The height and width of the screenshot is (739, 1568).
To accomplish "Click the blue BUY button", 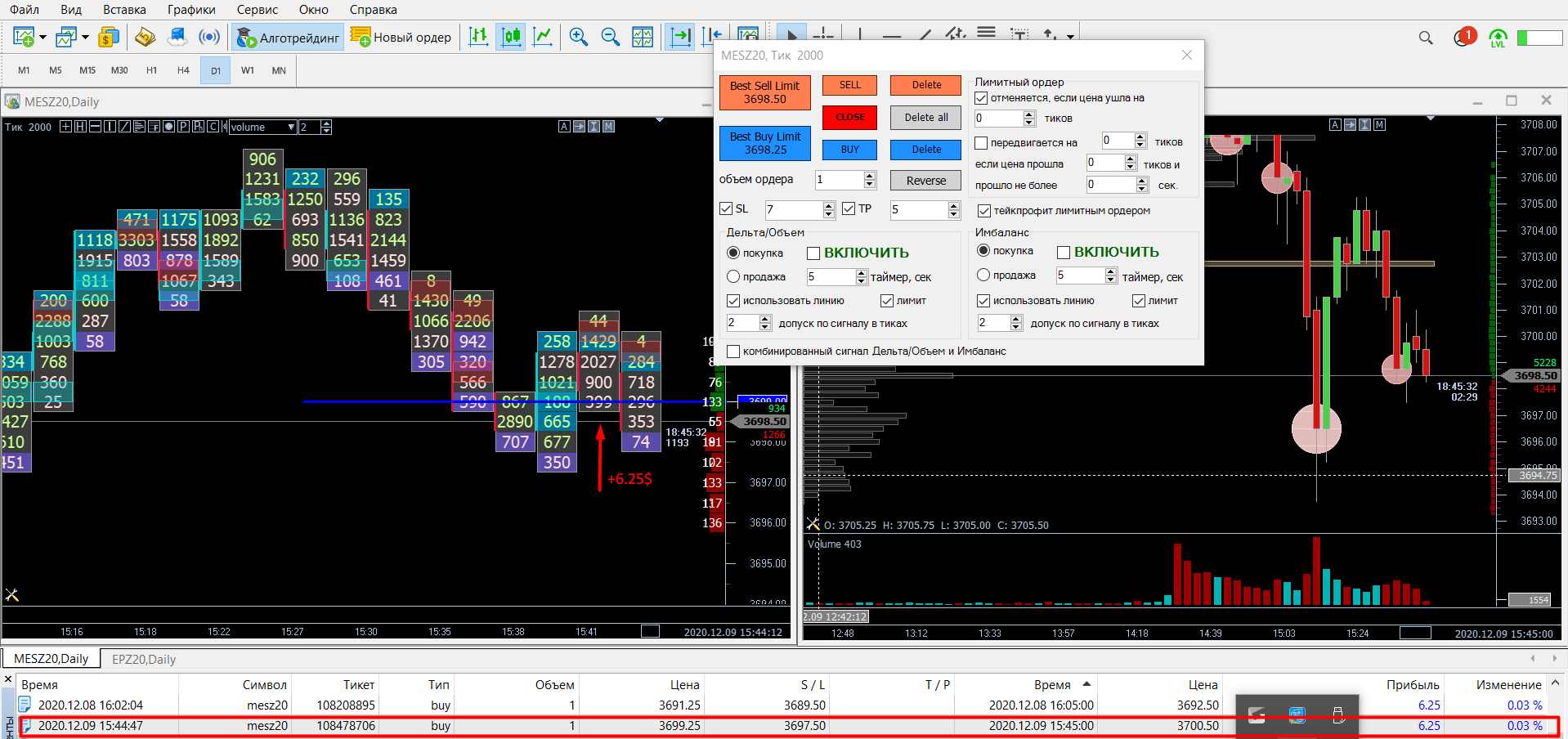I will [850, 150].
